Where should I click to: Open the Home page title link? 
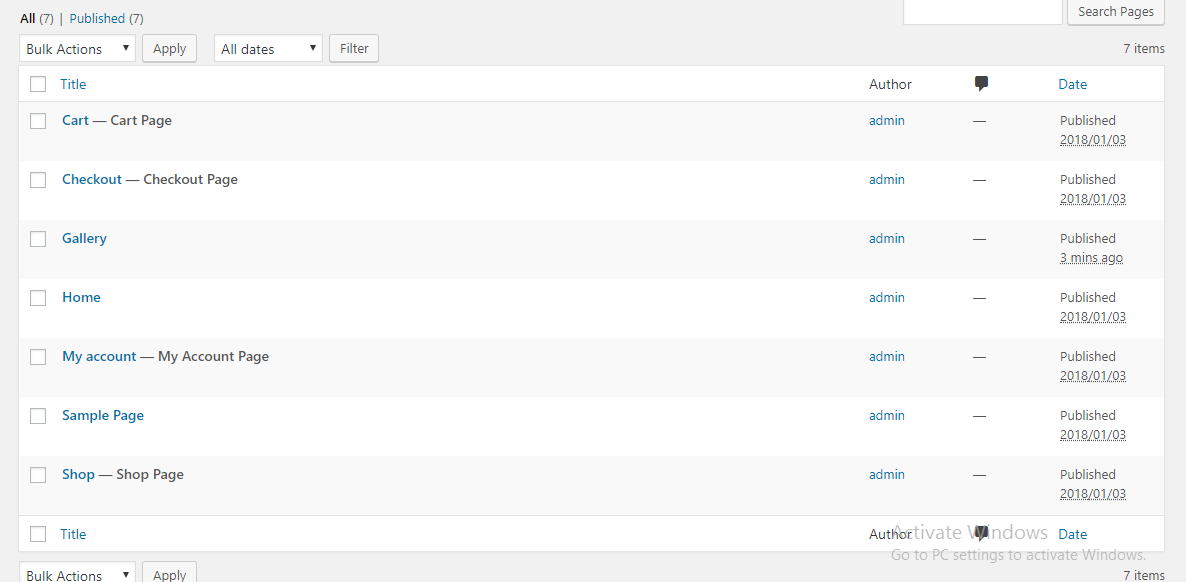click(x=81, y=298)
